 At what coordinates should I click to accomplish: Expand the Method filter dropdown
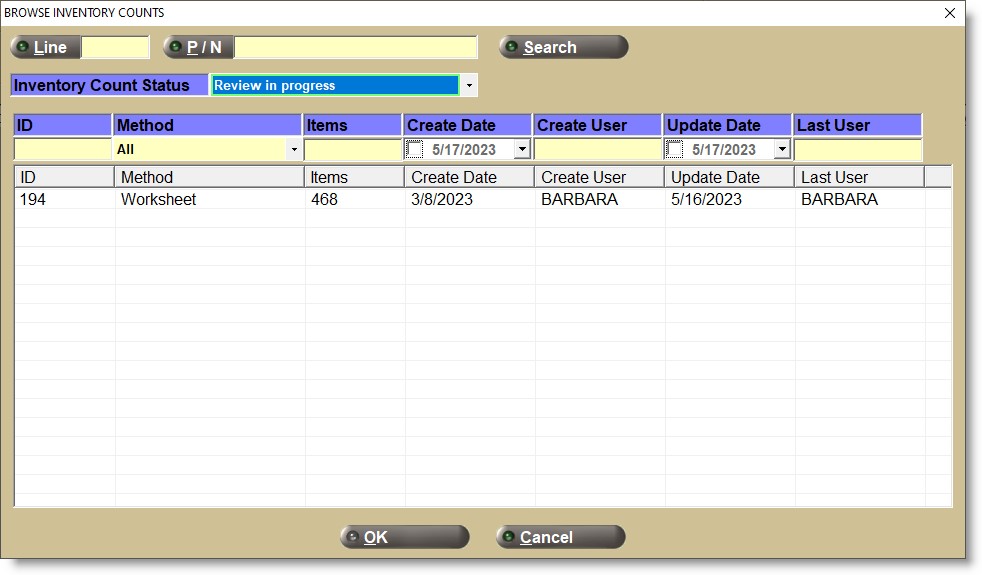(293, 150)
